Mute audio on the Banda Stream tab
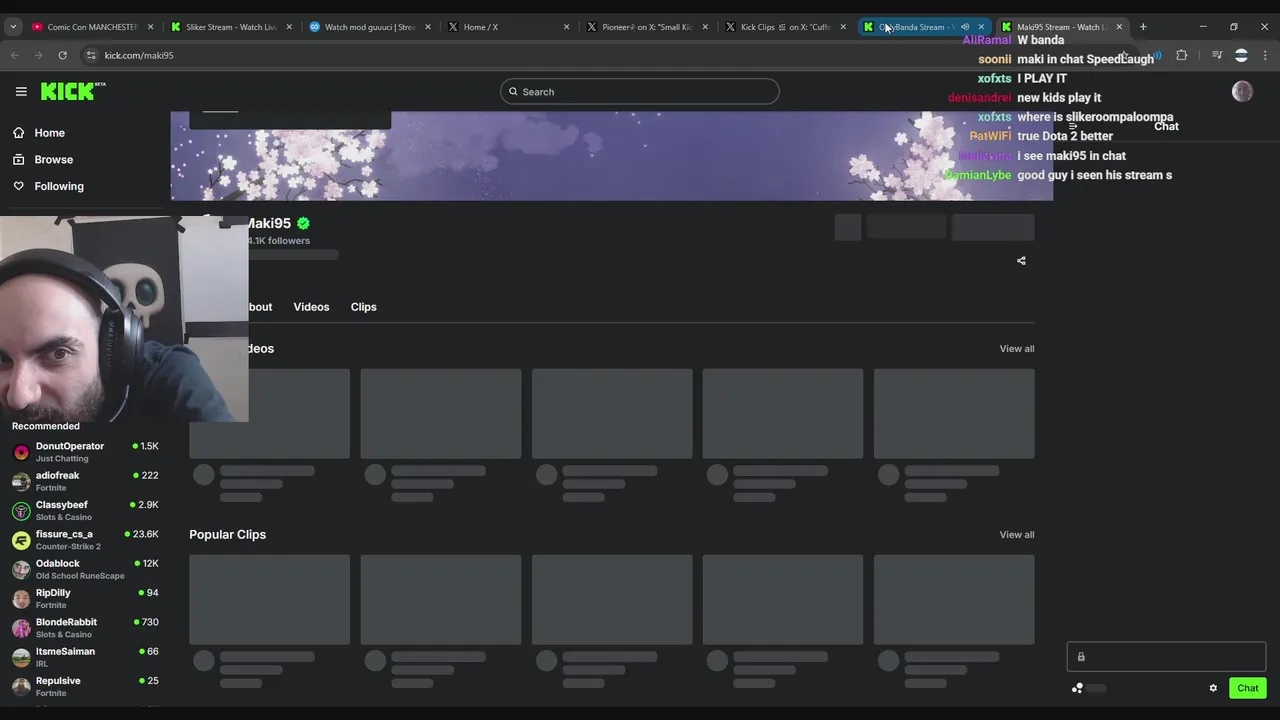This screenshot has width=1280, height=720. 965,27
